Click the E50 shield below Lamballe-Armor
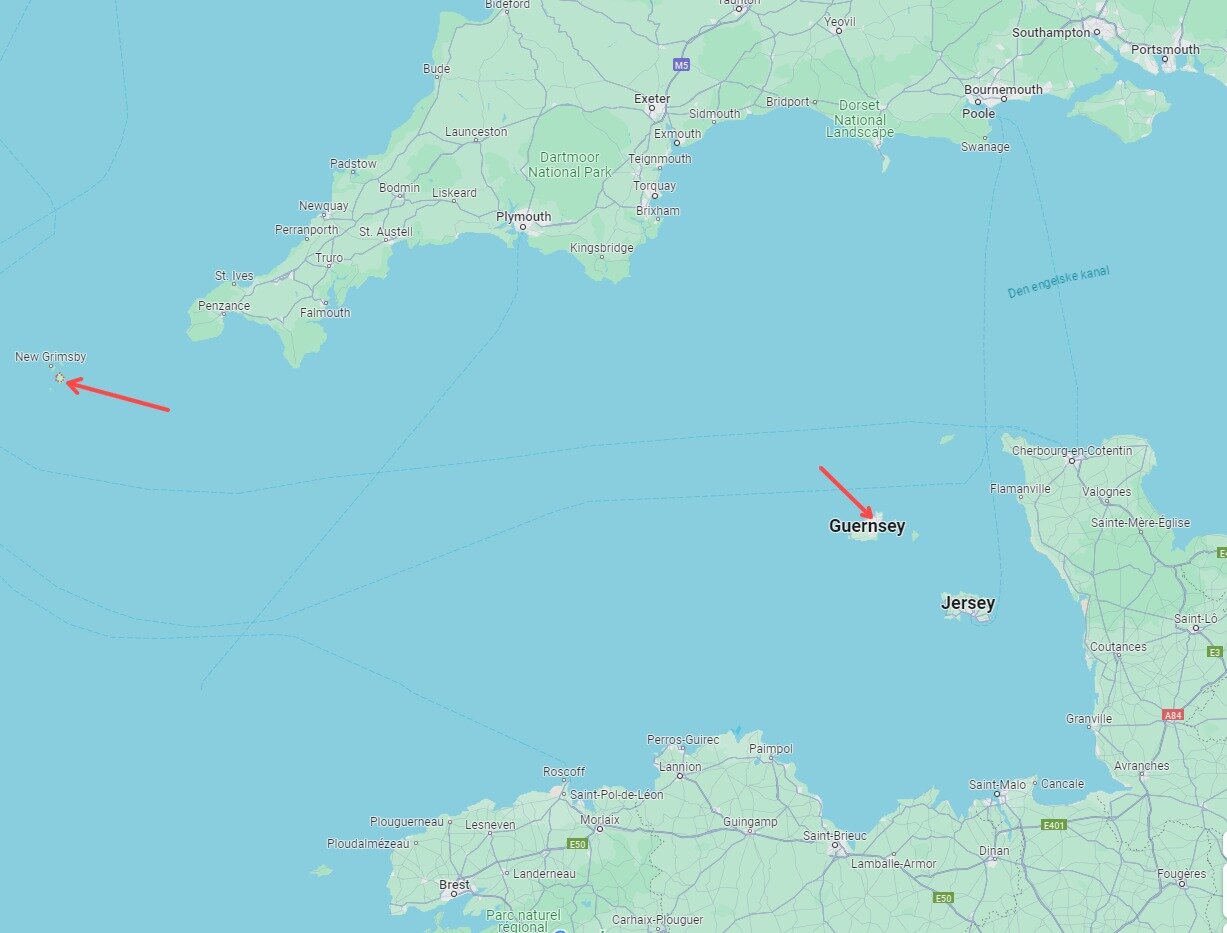Viewport: 1227px width, 933px height. [x=944, y=897]
